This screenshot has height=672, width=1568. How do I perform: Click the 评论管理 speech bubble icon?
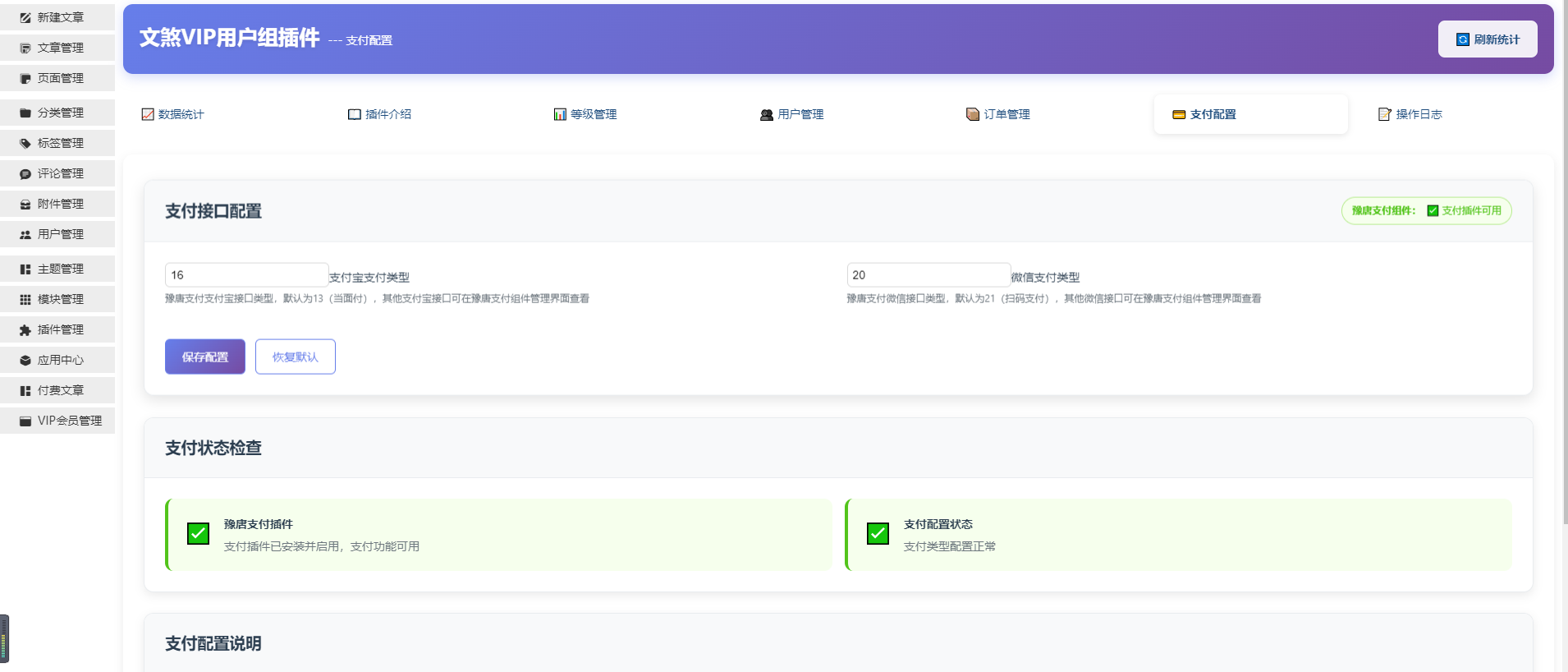coord(25,173)
